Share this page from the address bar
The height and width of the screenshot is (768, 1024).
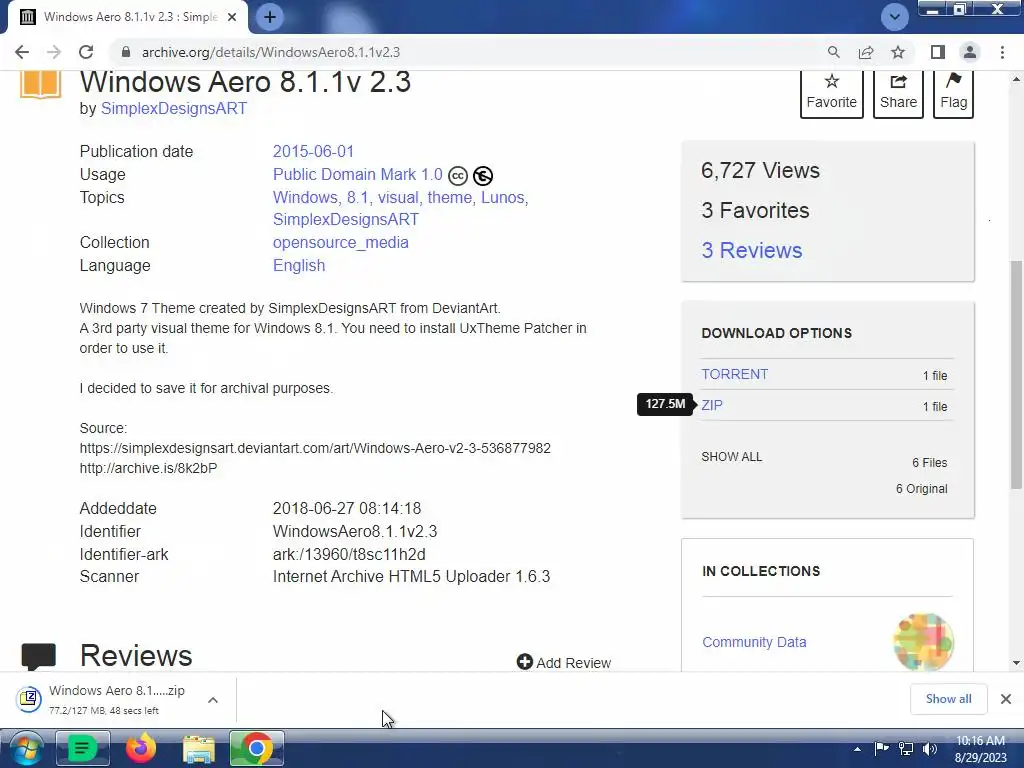pyautogui.click(x=866, y=52)
